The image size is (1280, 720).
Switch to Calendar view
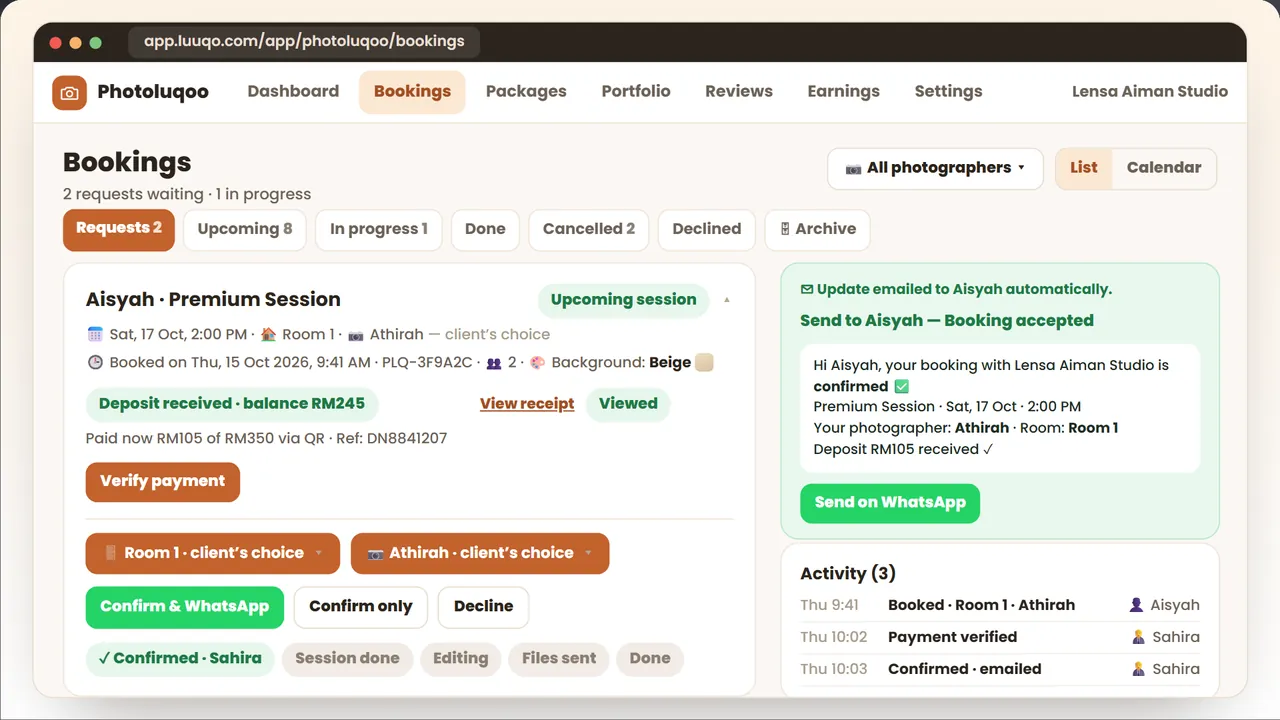click(x=1164, y=168)
